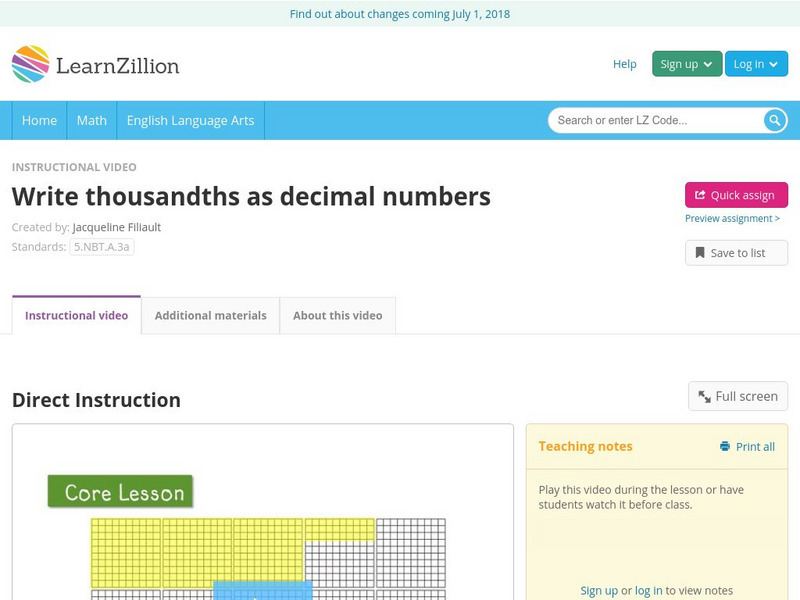Click the bookmark icon on Save to list

click(700, 253)
